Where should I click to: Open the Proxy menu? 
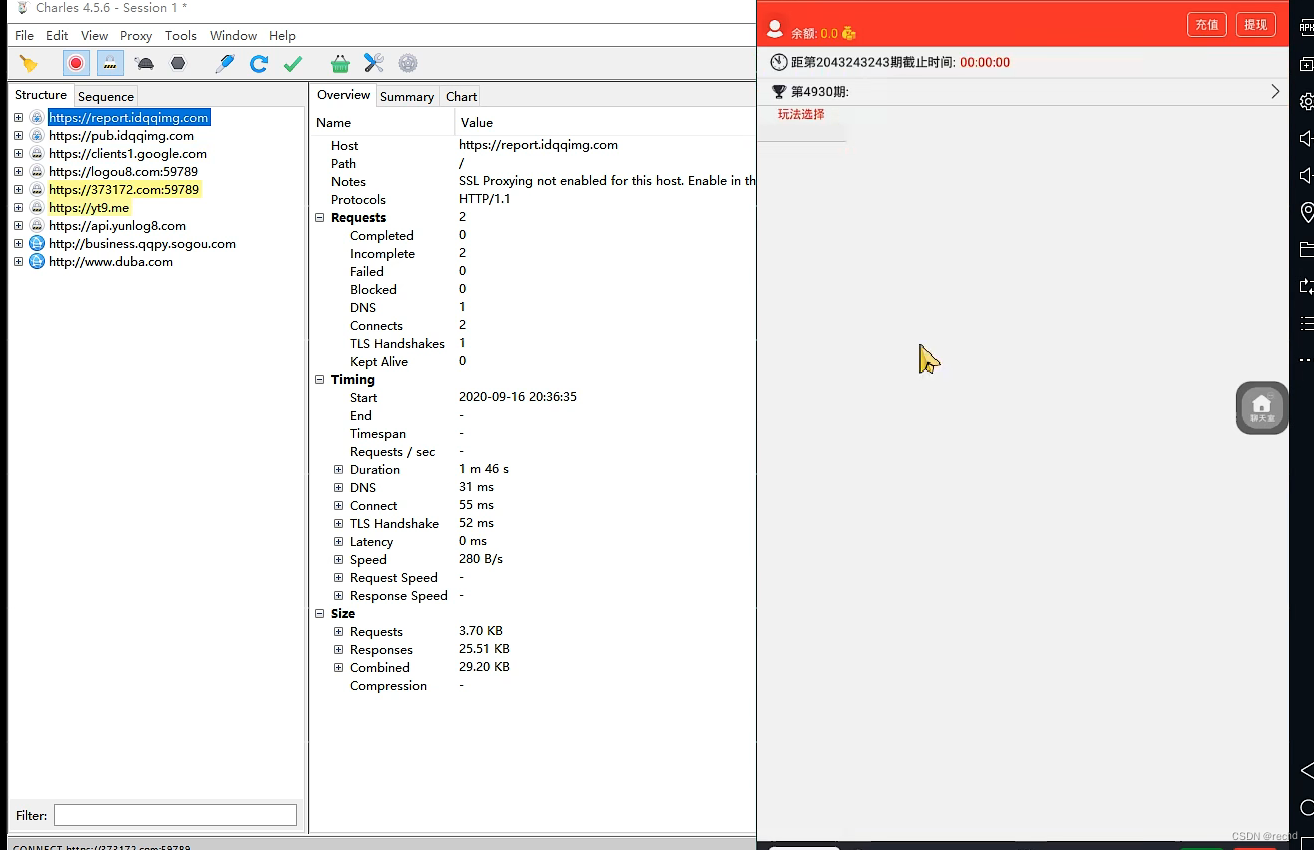coord(136,35)
